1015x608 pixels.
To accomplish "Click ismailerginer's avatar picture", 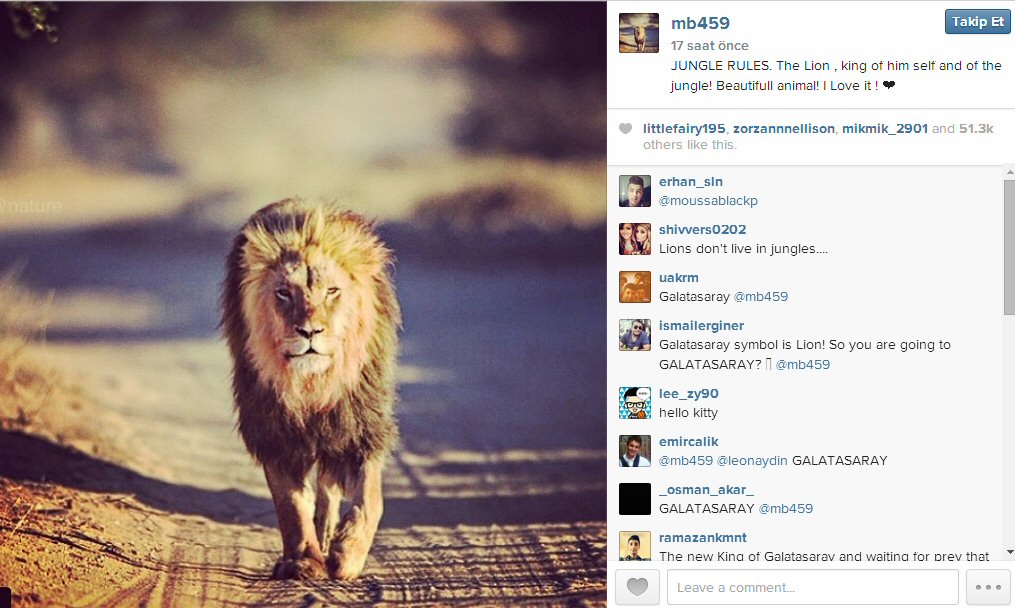I will tap(635, 335).
